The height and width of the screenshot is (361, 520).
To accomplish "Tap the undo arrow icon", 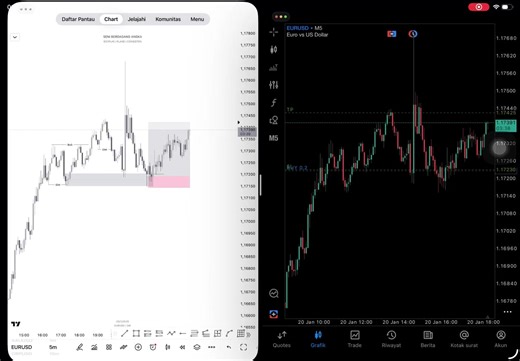I will click(229, 347).
